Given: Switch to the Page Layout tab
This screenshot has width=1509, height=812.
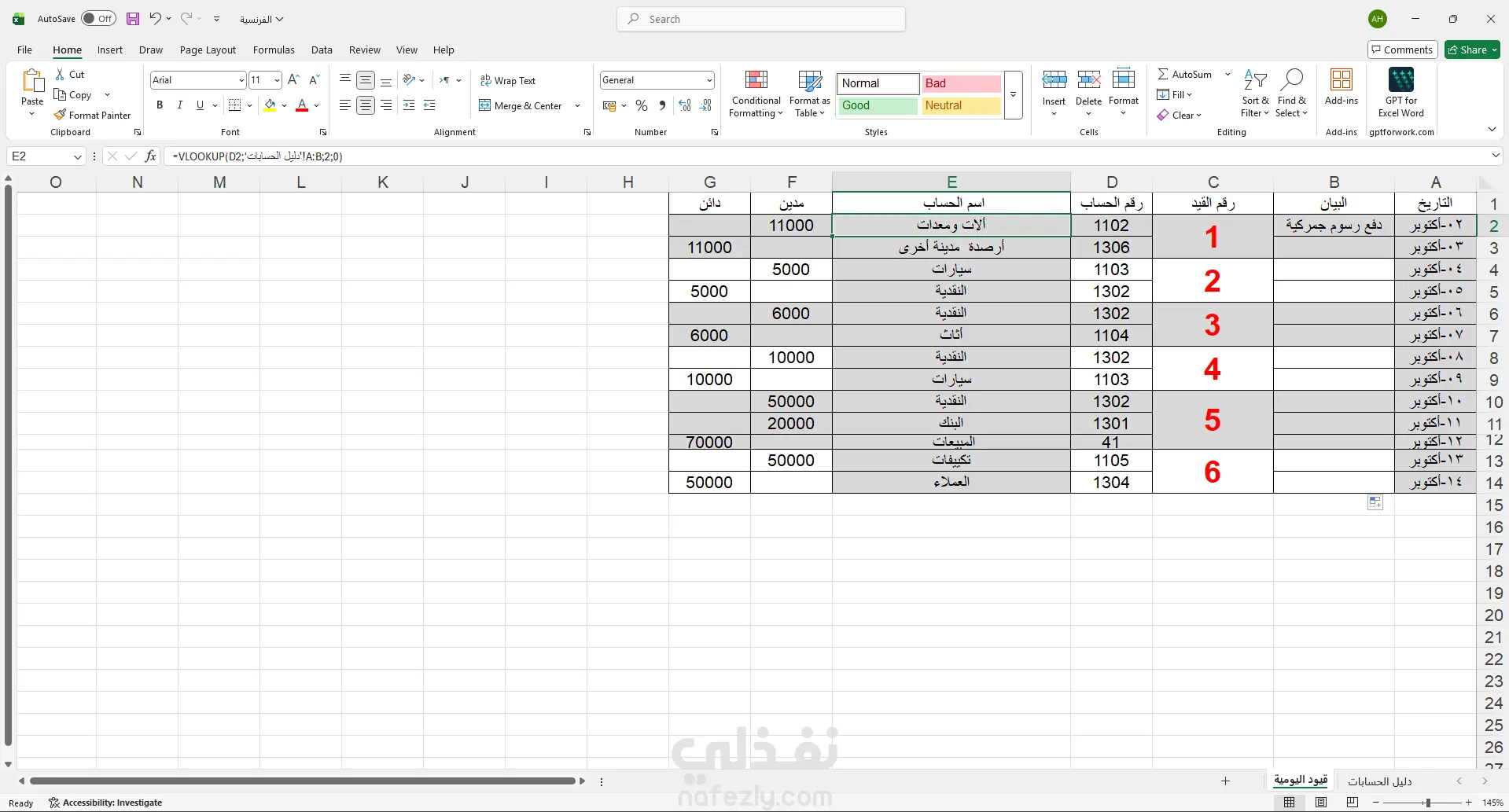Looking at the screenshot, I should pyautogui.click(x=208, y=50).
